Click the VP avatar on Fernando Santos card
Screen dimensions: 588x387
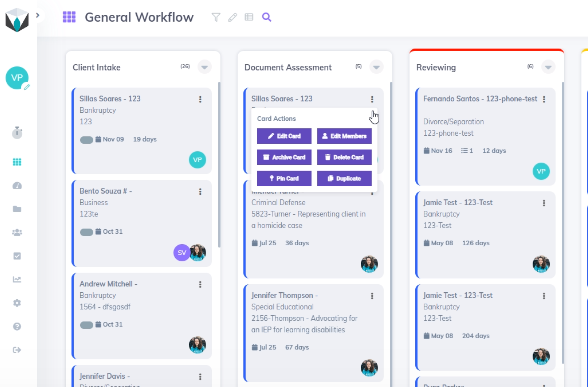point(541,171)
